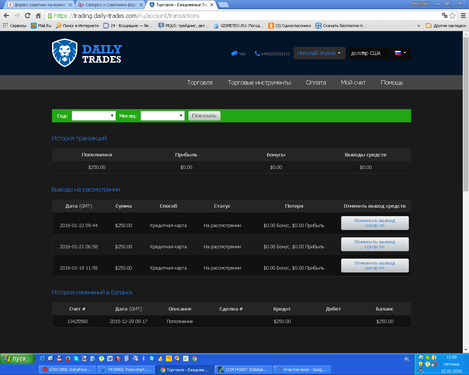Open the Мой счет menu item
469x375 pixels.
point(353,82)
